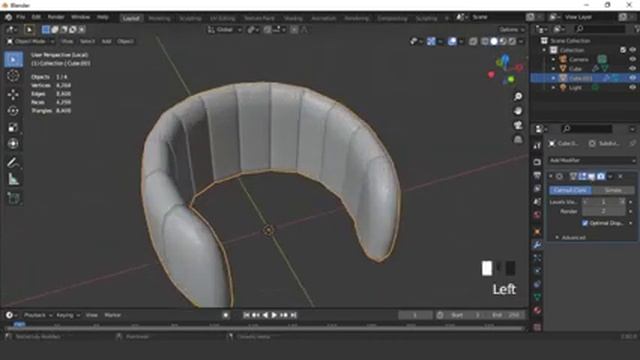Screen dimensions: 640x360
Task: Select the Select Box tool
Action: [x=13, y=60]
